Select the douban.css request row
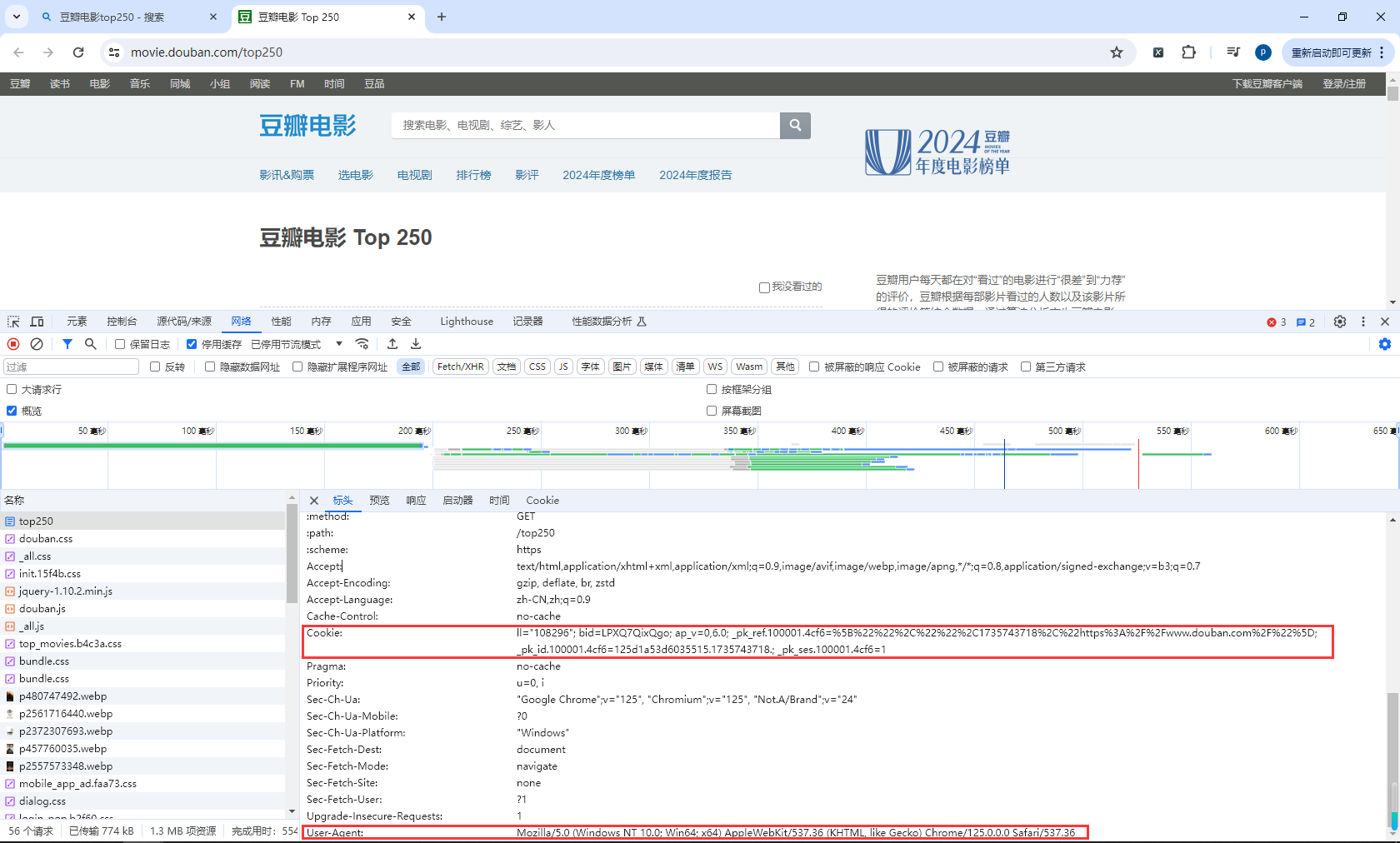Screen dimensions: 1400x843 coord(142,539)
